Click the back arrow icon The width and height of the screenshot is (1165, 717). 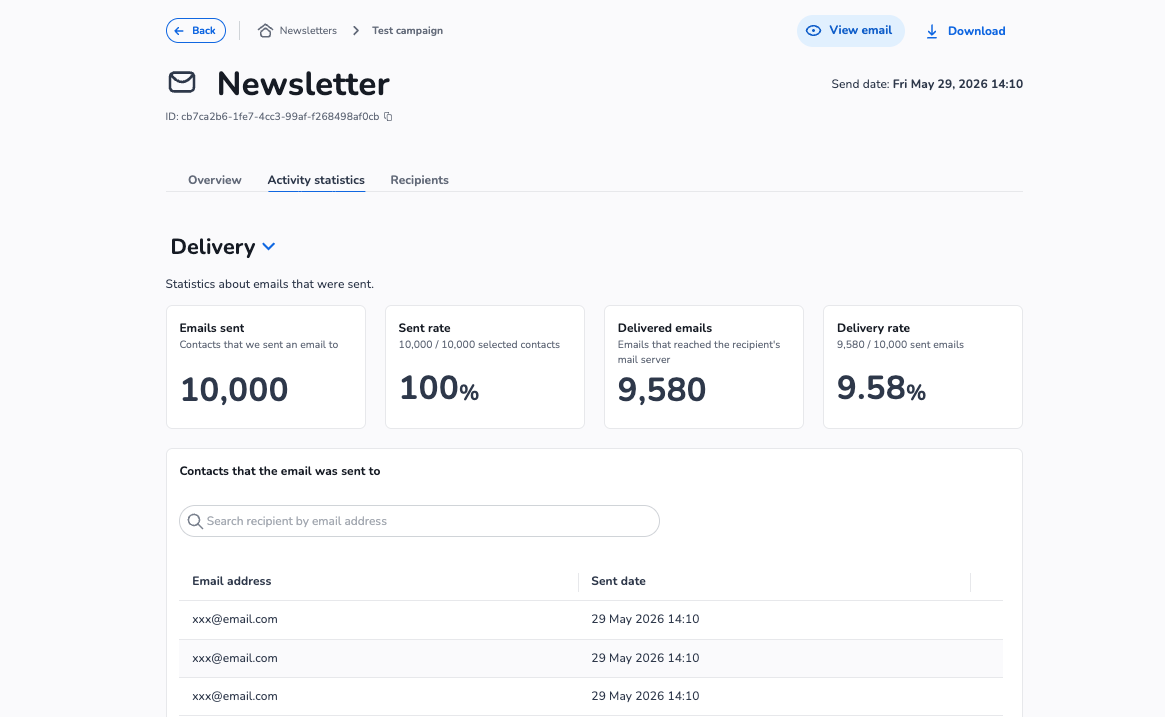(179, 30)
